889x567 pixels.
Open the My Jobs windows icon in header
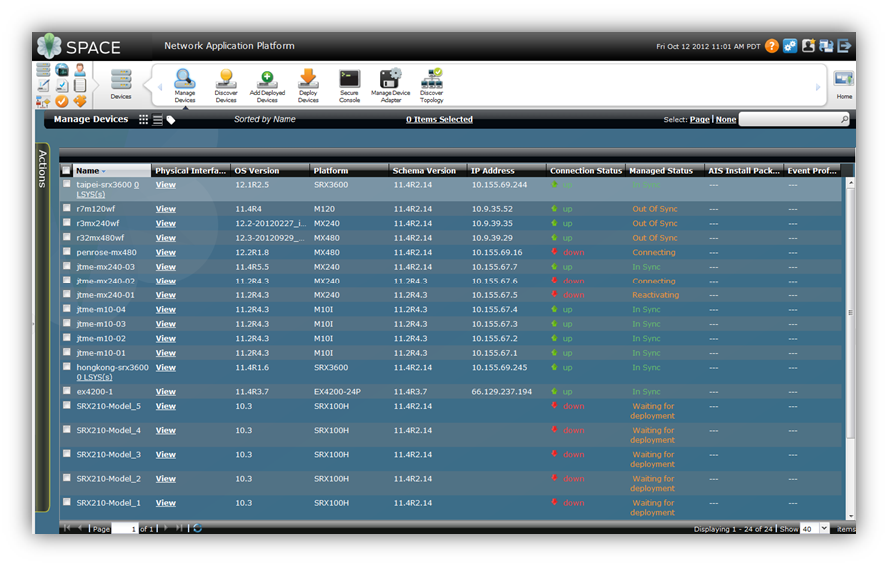point(826,46)
